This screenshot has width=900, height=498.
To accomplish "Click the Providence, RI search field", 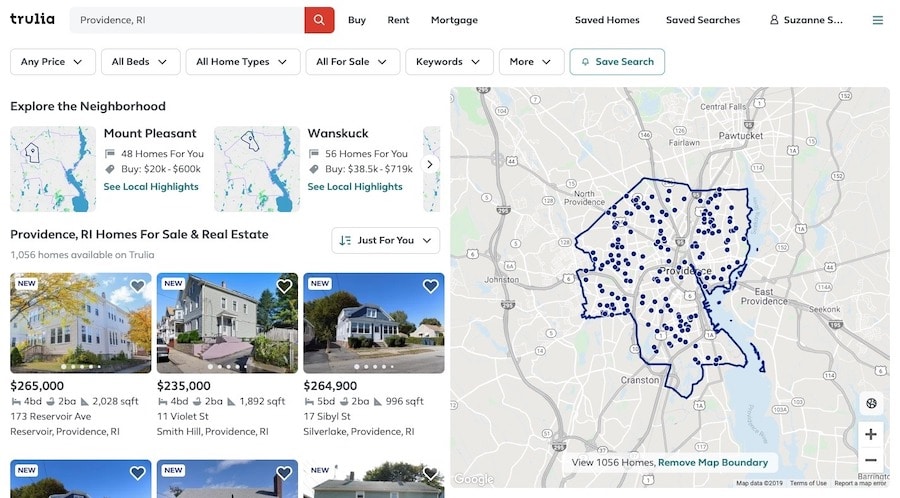I will [187, 20].
